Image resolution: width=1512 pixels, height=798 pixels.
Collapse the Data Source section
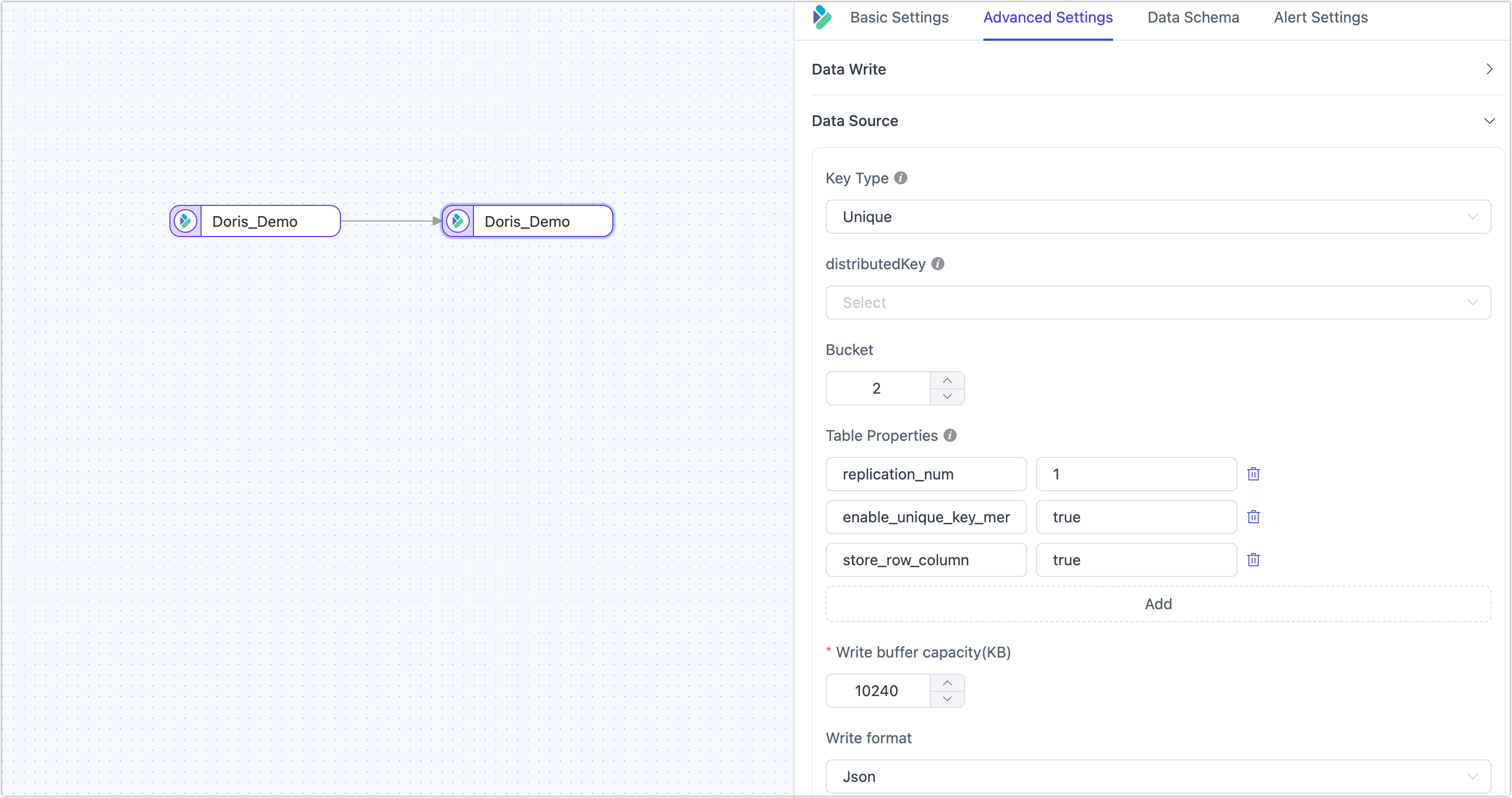[x=1488, y=121]
